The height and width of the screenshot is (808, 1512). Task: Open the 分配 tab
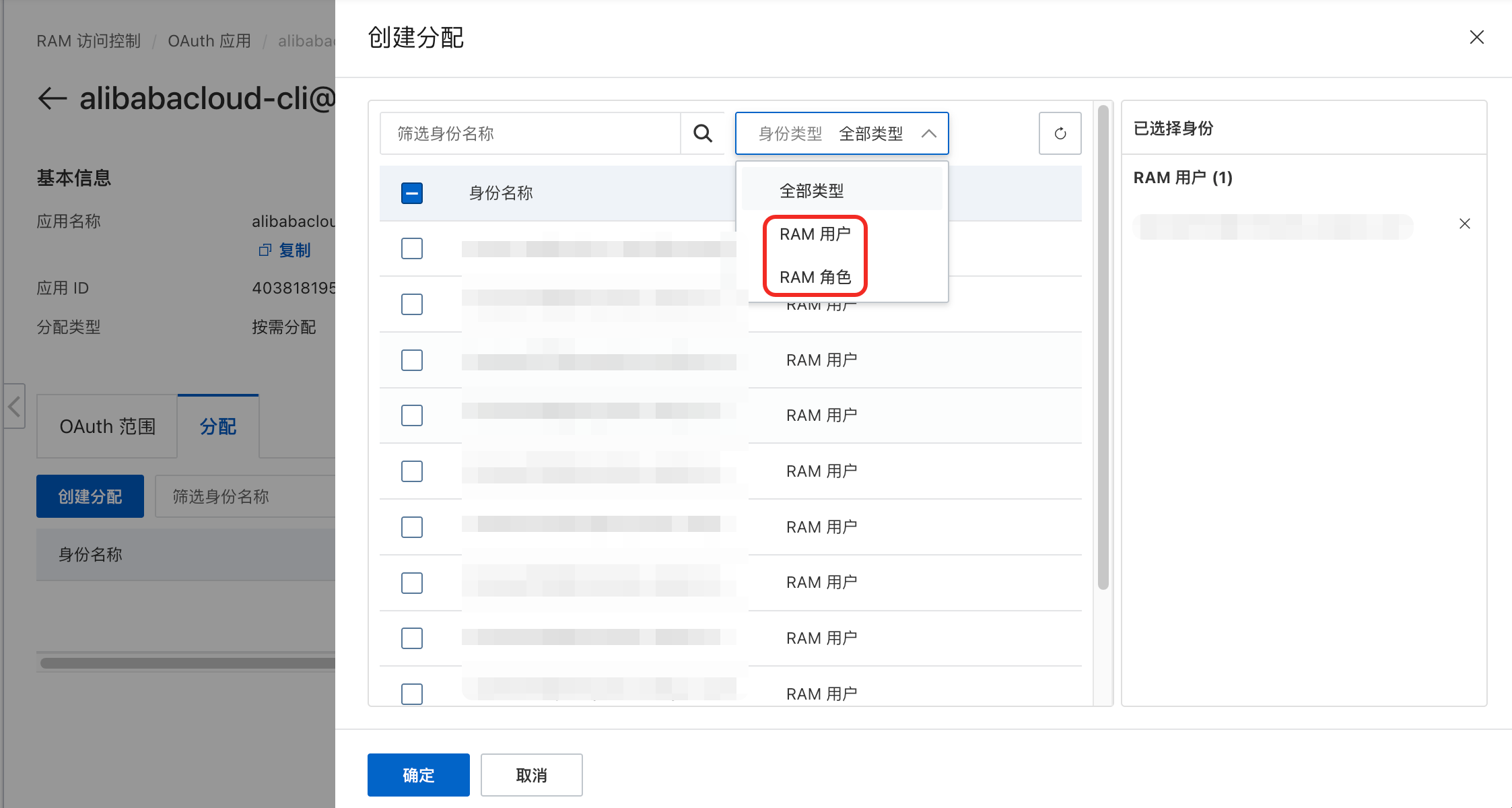[x=217, y=426]
